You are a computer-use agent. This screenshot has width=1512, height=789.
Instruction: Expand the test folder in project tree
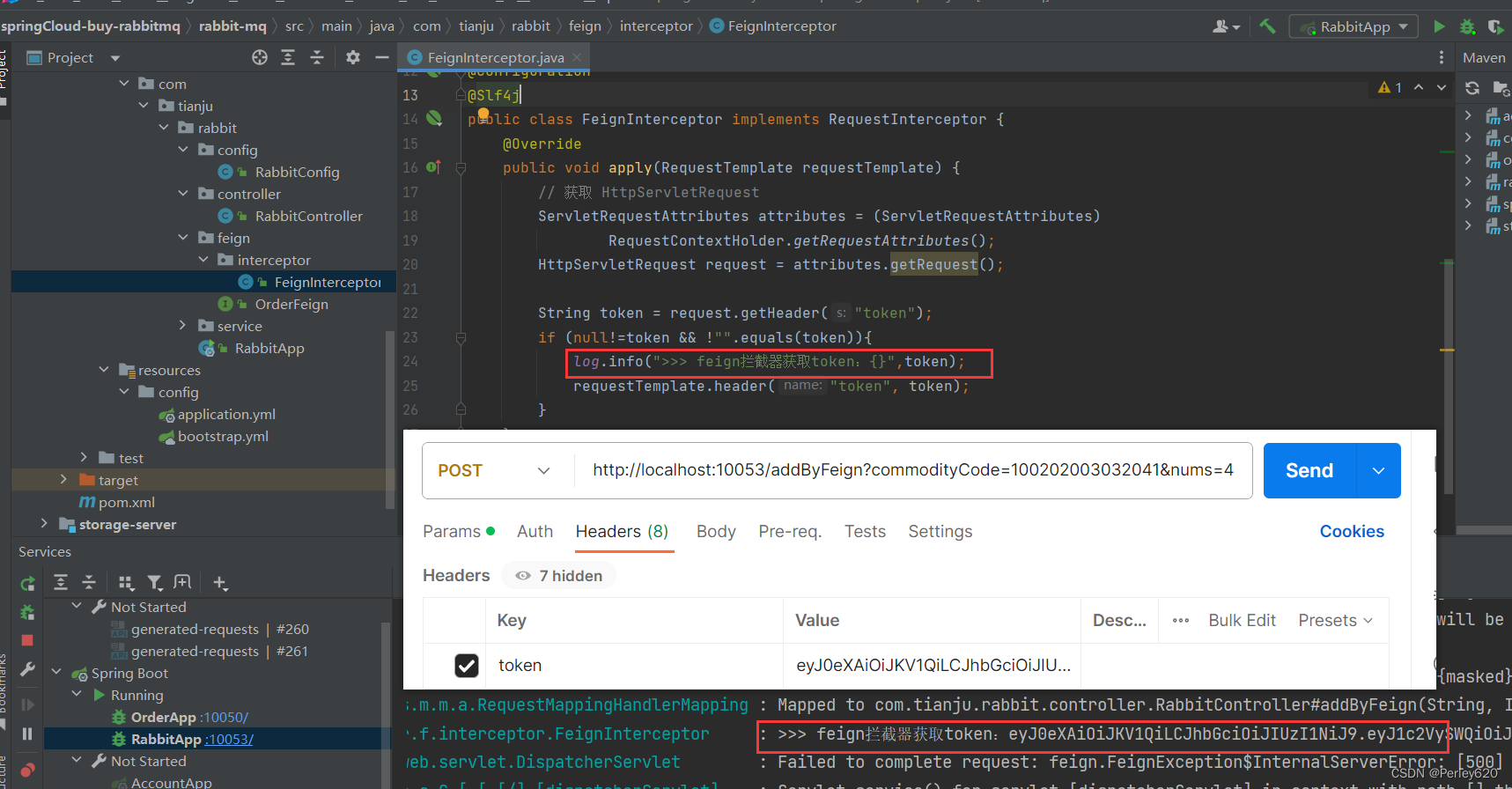[x=84, y=458]
